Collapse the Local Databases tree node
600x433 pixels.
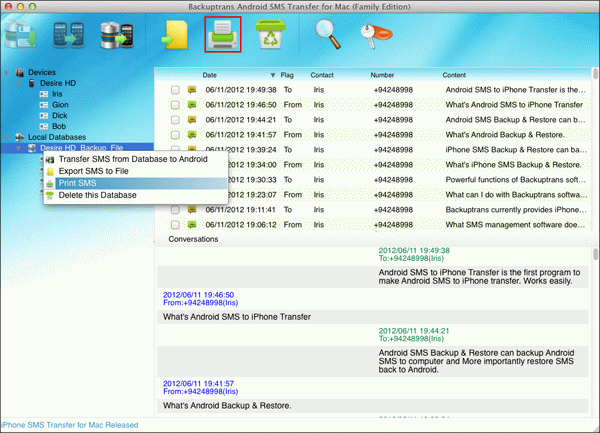[7, 137]
